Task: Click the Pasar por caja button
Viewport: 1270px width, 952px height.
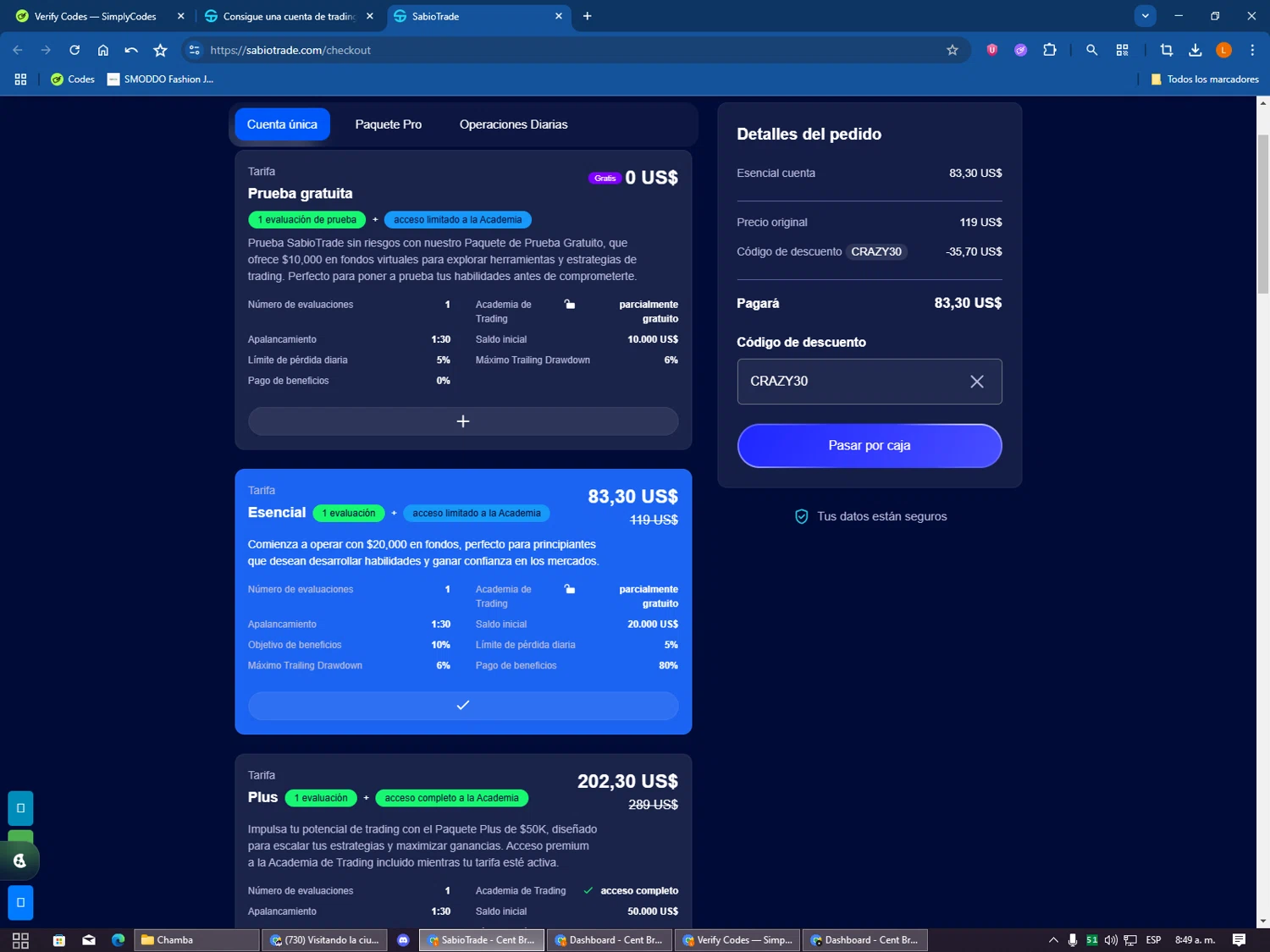Action: click(x=870, y=446)
